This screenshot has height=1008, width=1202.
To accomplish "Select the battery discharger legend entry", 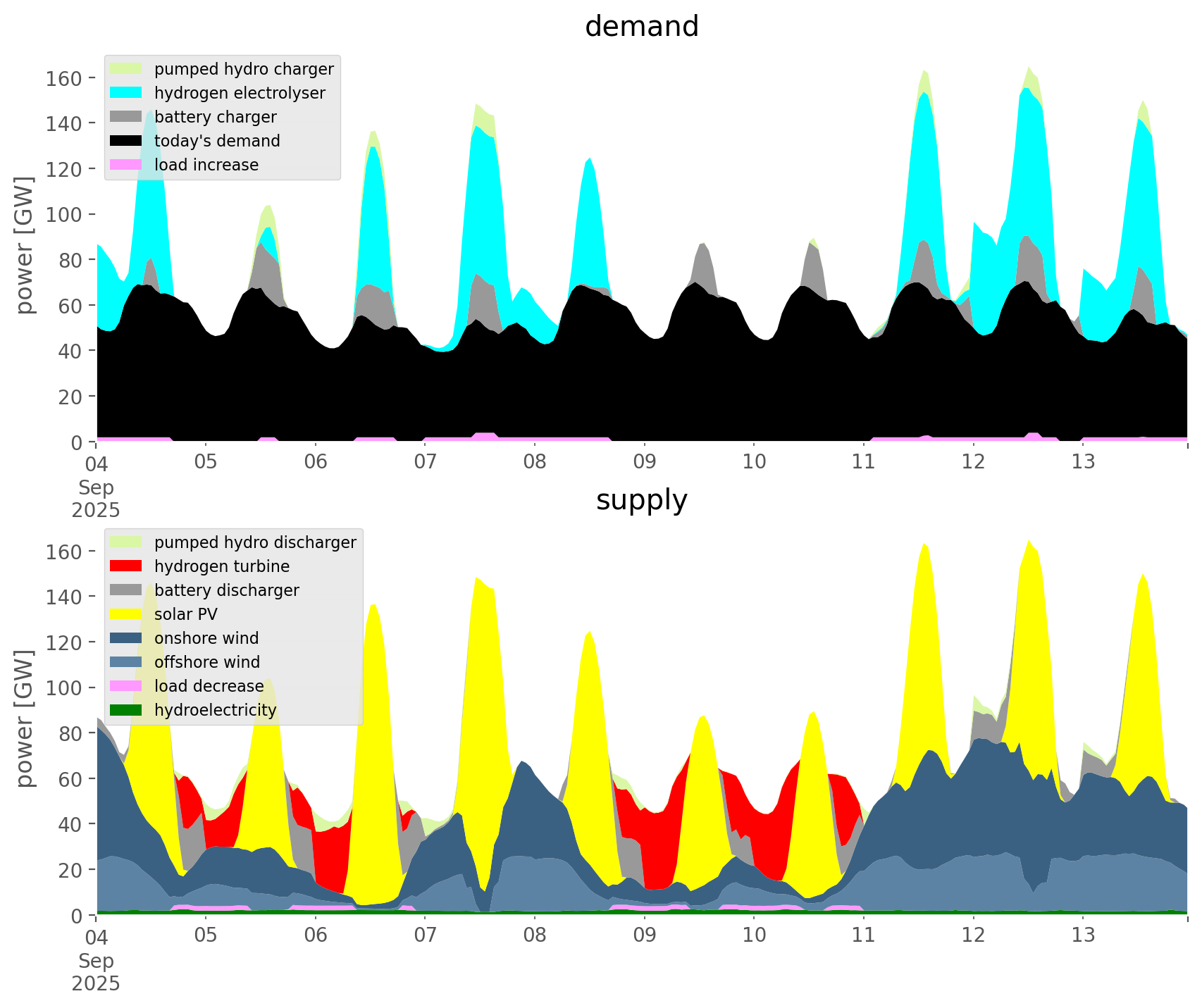I will pos(226,590).
